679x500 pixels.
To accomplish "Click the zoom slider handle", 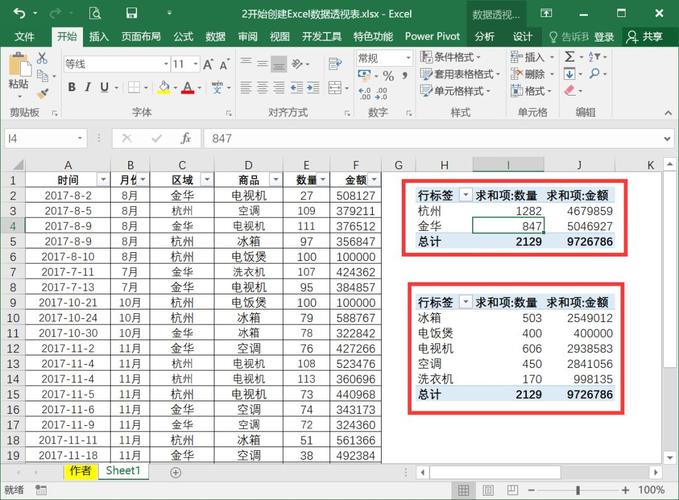I will click(578, 490).
